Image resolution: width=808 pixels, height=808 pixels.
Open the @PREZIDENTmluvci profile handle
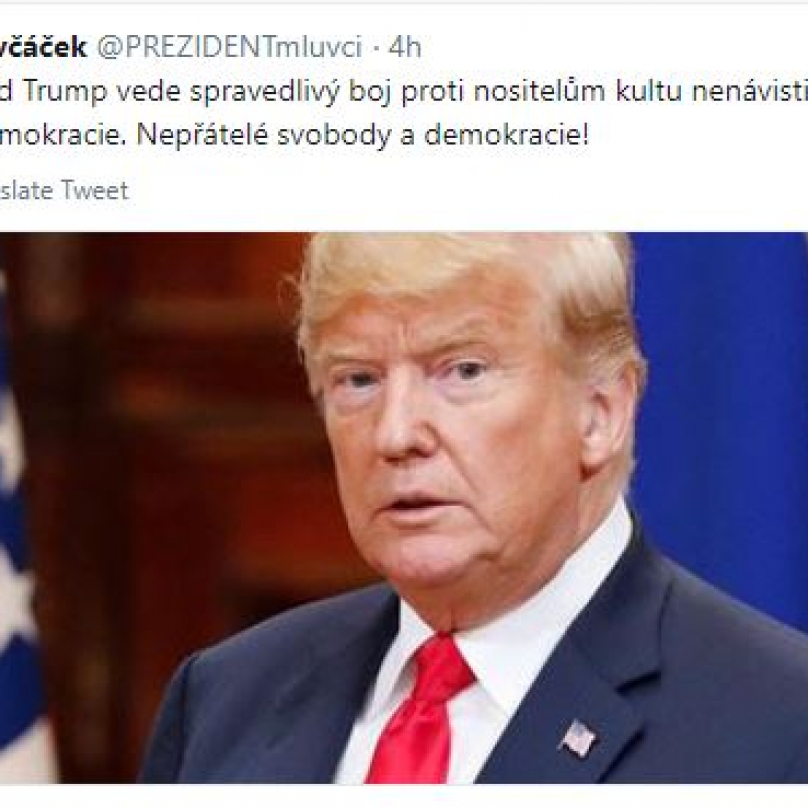(x=230, y=48)
